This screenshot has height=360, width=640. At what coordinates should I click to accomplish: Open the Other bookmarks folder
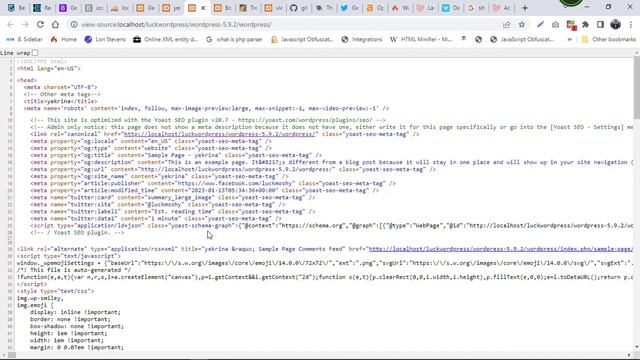point(609,39)
